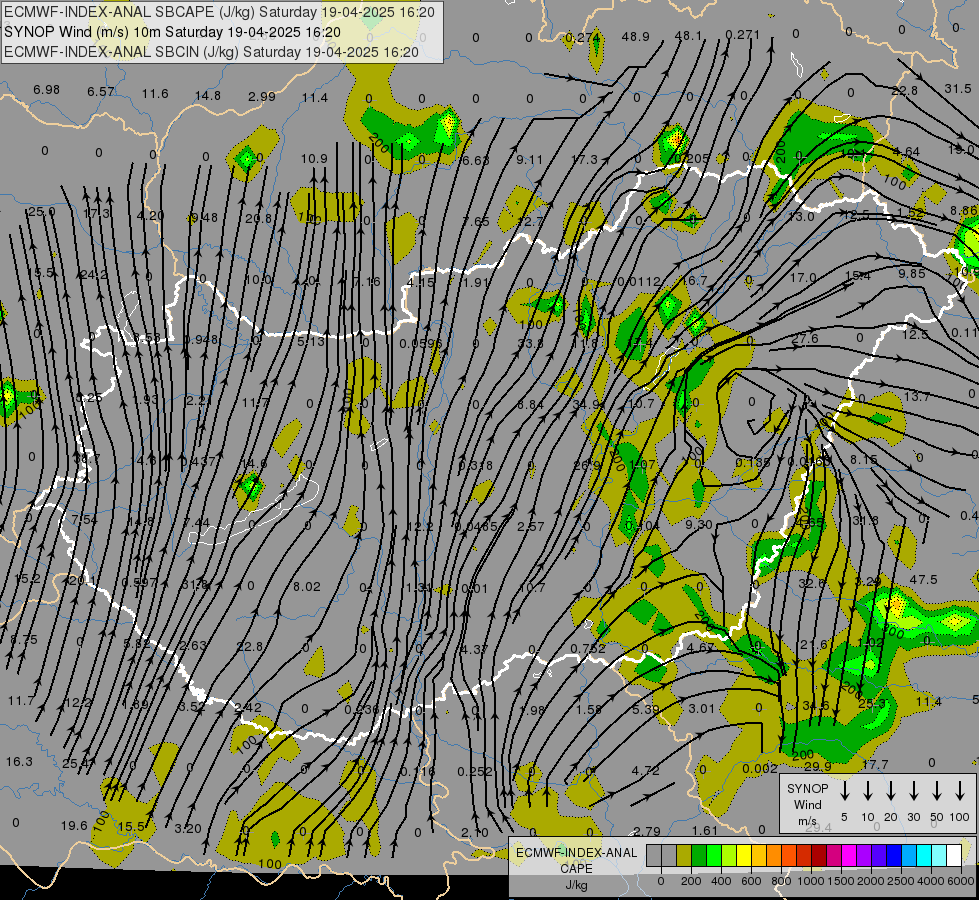979x900 pixels.
Task: Click the 0.274 value on the map
Action: tap(582, 38)
